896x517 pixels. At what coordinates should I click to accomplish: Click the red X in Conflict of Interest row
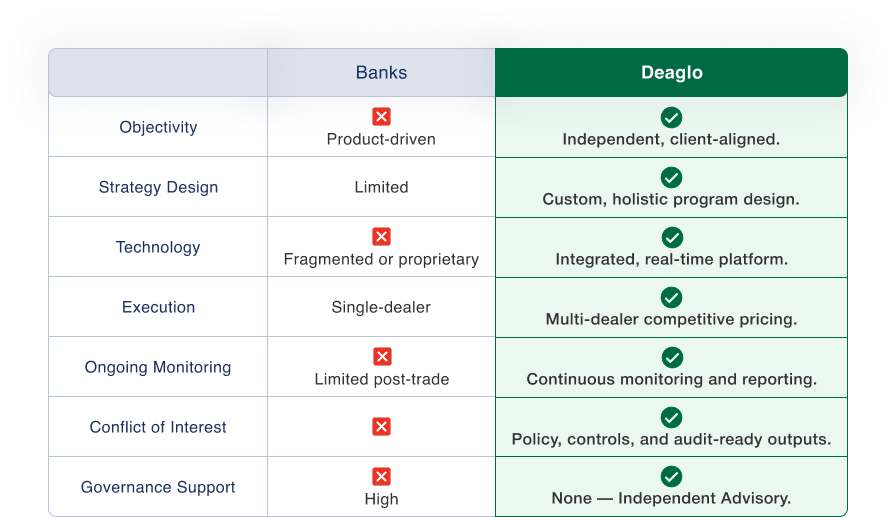[x=381, y=426]
